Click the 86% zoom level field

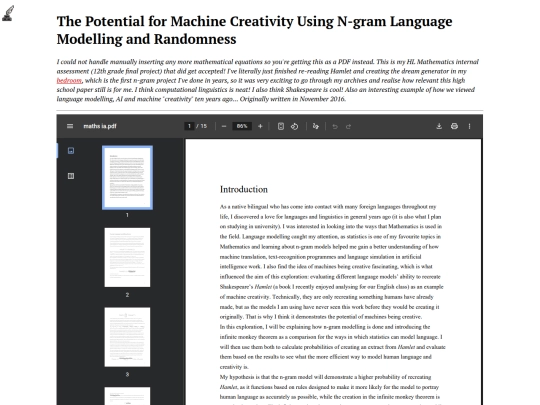pyautogui.click(x=242, y=126)
